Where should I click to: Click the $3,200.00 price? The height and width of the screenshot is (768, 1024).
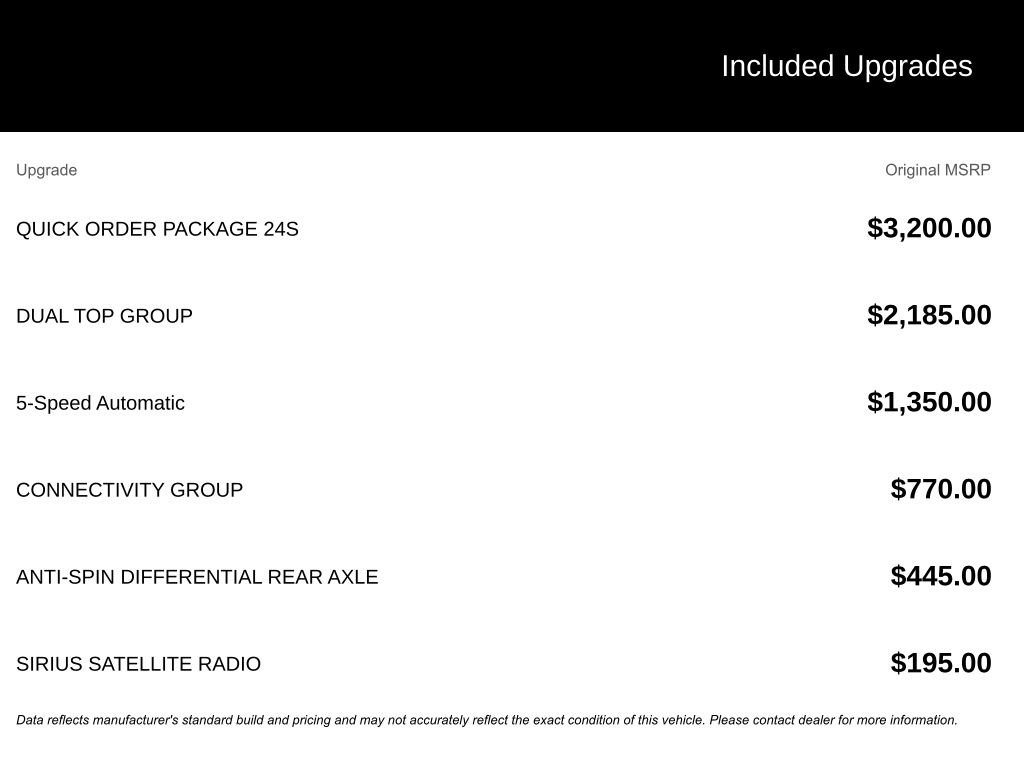[929, 228]
